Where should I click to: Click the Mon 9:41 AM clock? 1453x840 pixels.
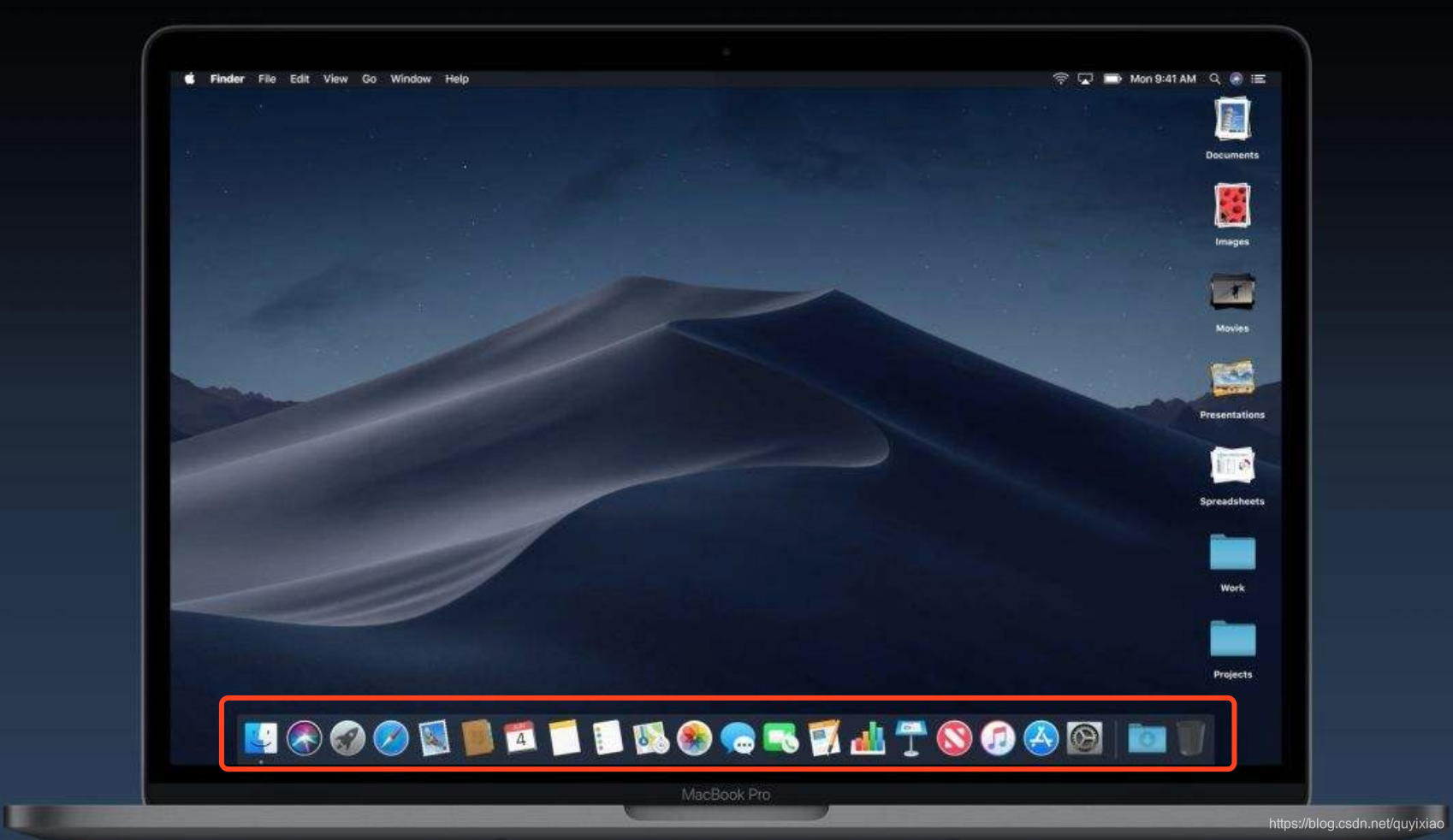pyautogui.click(x=1163, y=79)
